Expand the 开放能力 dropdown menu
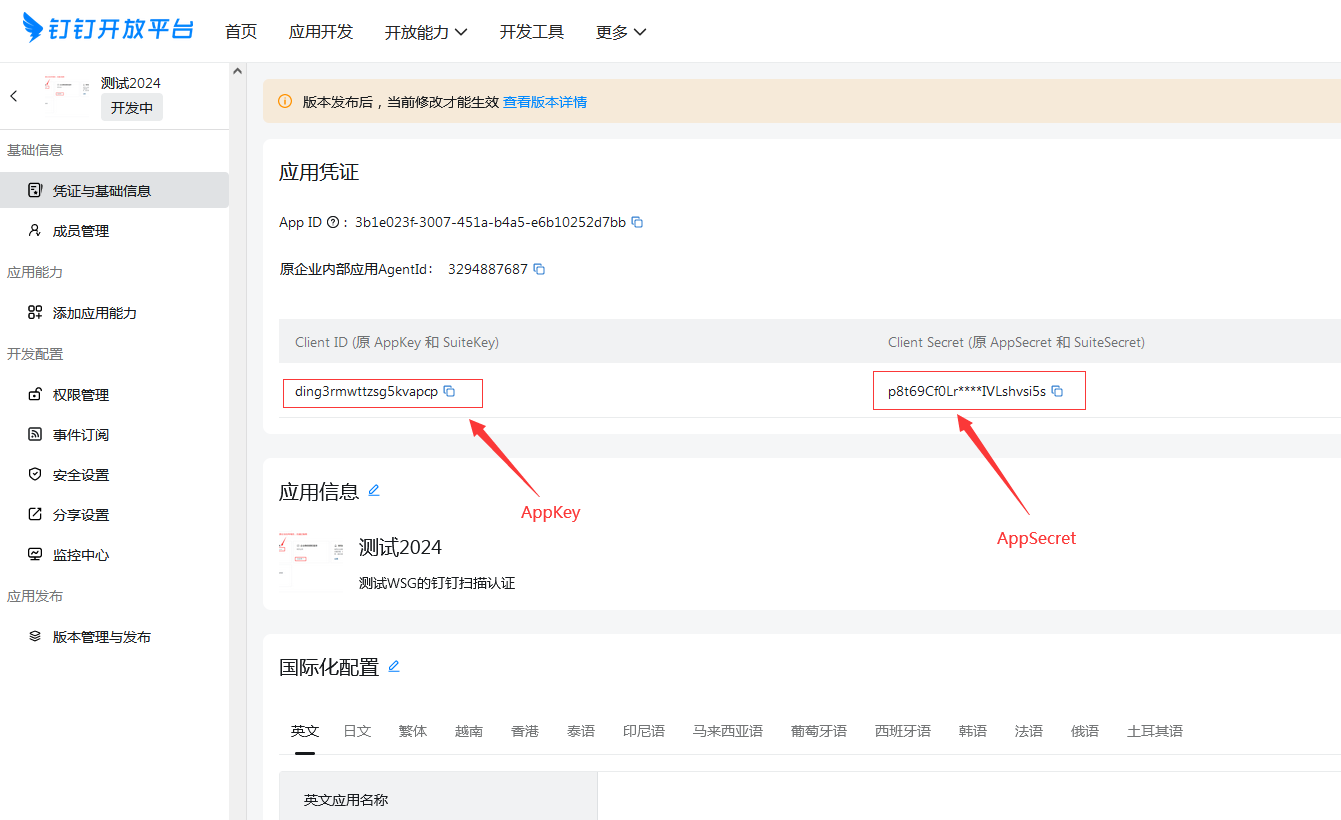 [x=426, y=32]
